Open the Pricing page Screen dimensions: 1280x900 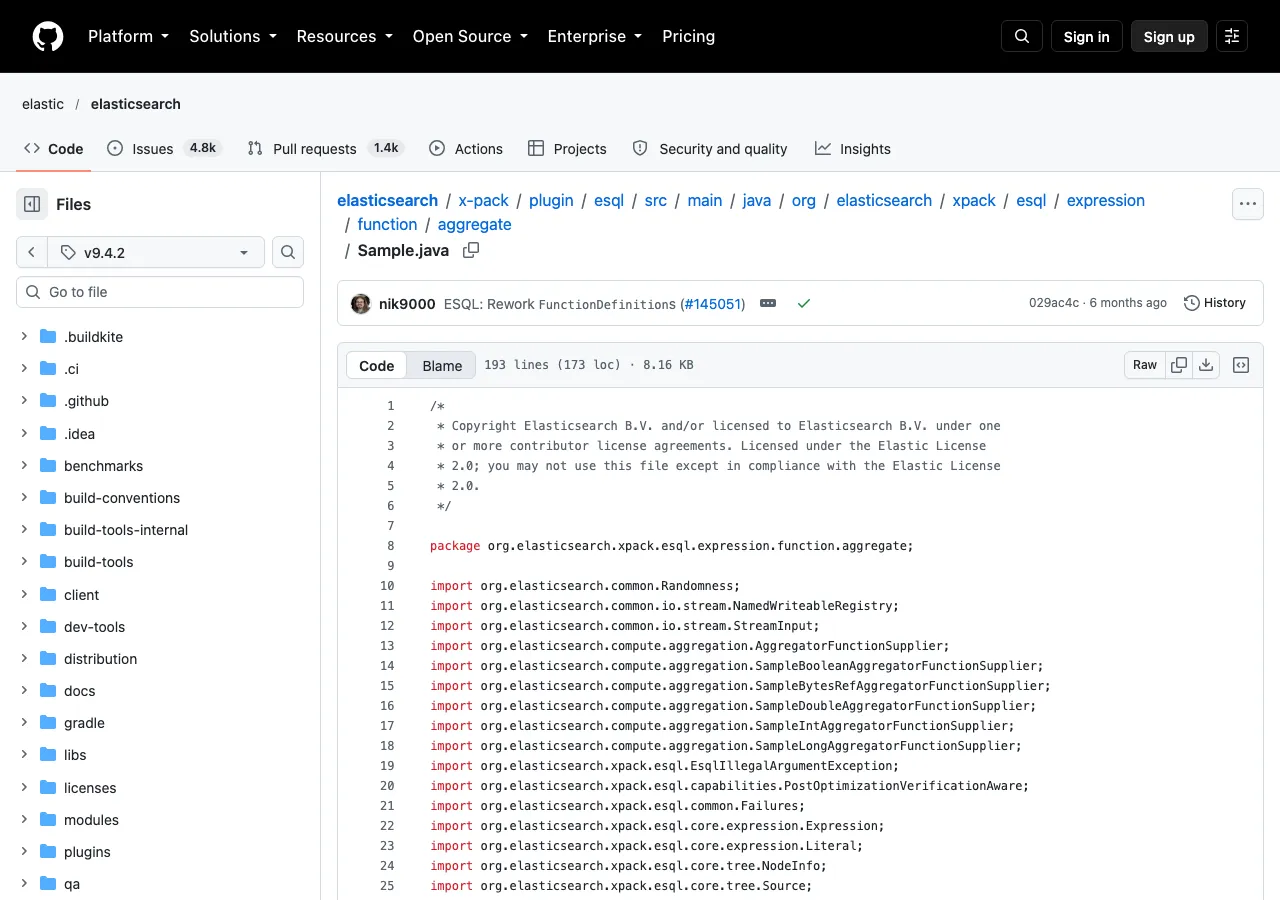[689, 36]
